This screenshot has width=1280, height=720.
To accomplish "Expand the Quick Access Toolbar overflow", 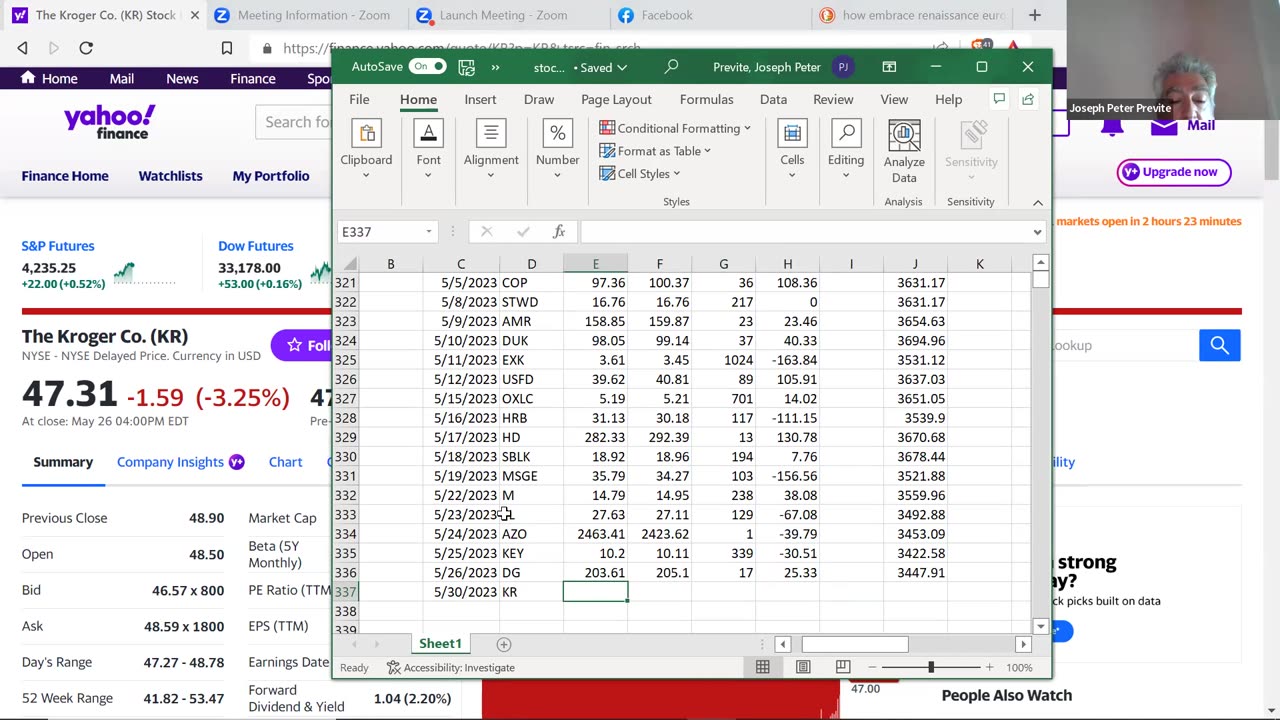I will point(496,67).
